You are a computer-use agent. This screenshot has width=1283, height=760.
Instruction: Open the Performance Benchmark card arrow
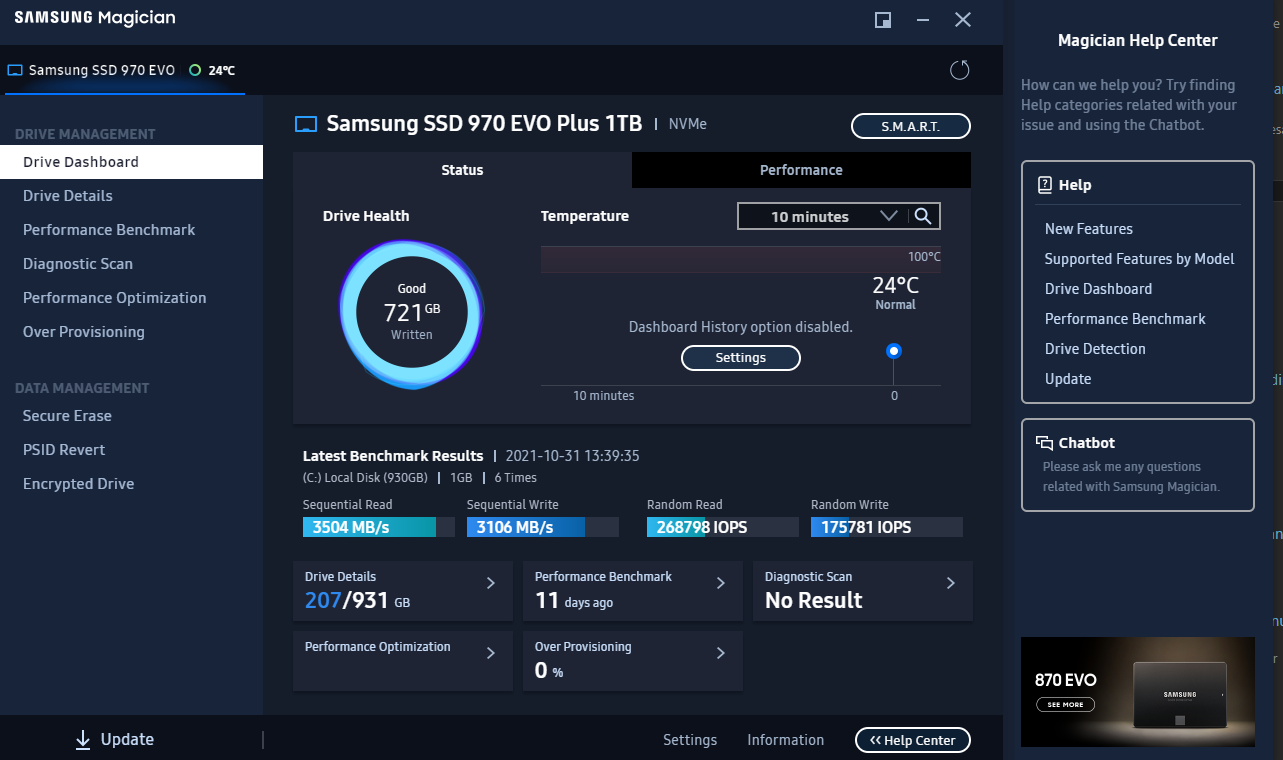[x=720, y=583]
